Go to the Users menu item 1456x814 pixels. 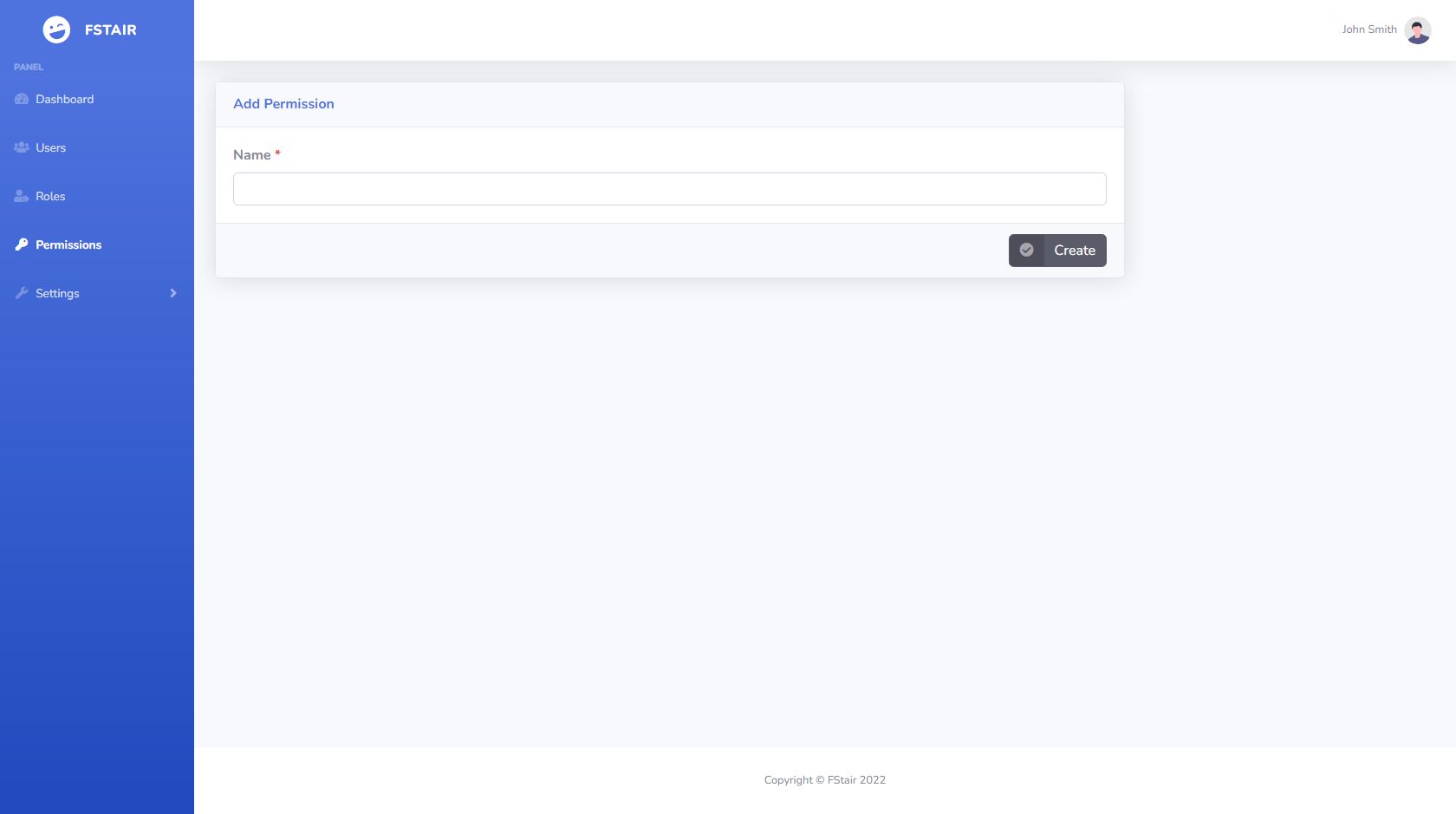pyautogui.click(x=51, y=148)
